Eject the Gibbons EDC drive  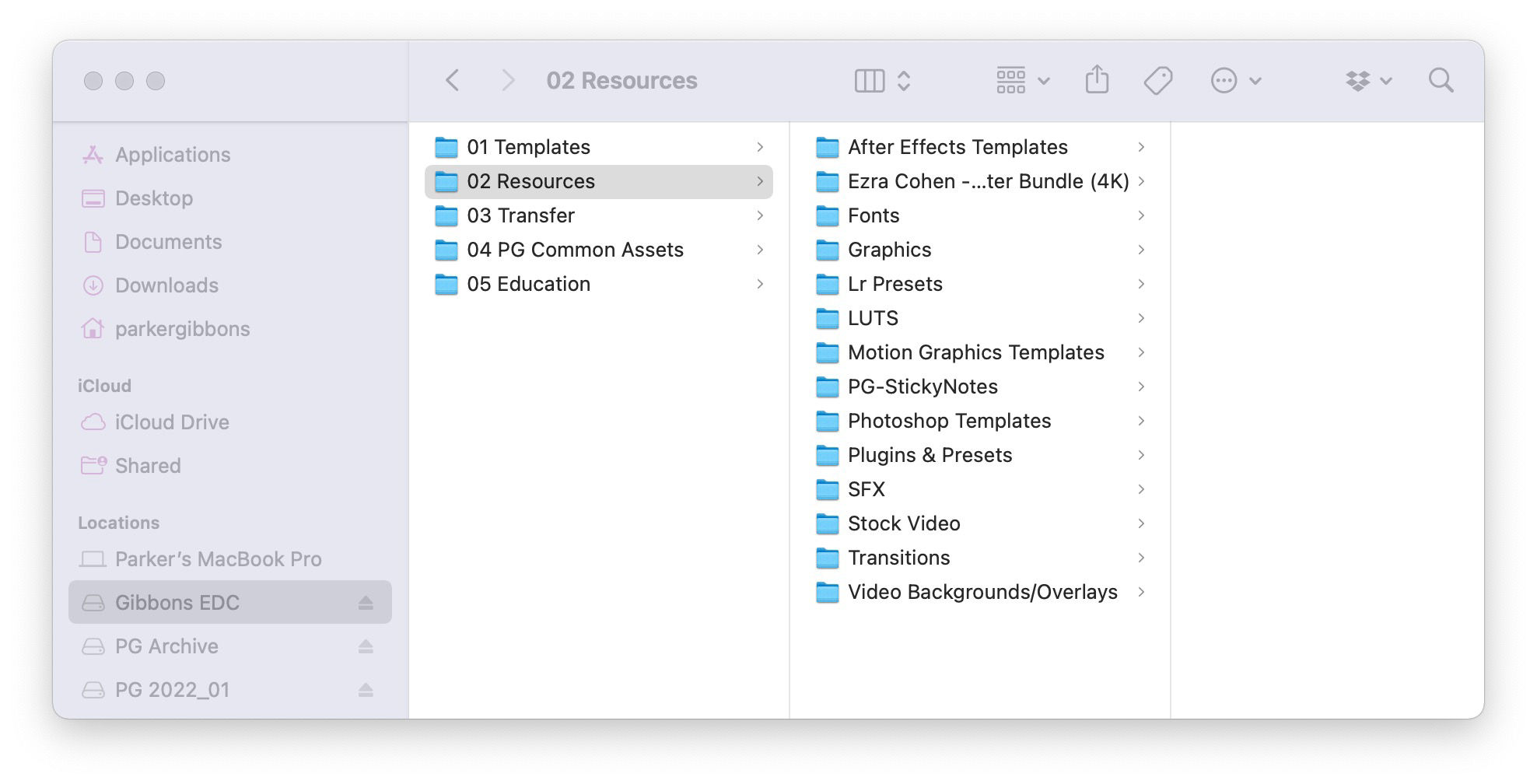pyautogui.click(x=366, y=603)
